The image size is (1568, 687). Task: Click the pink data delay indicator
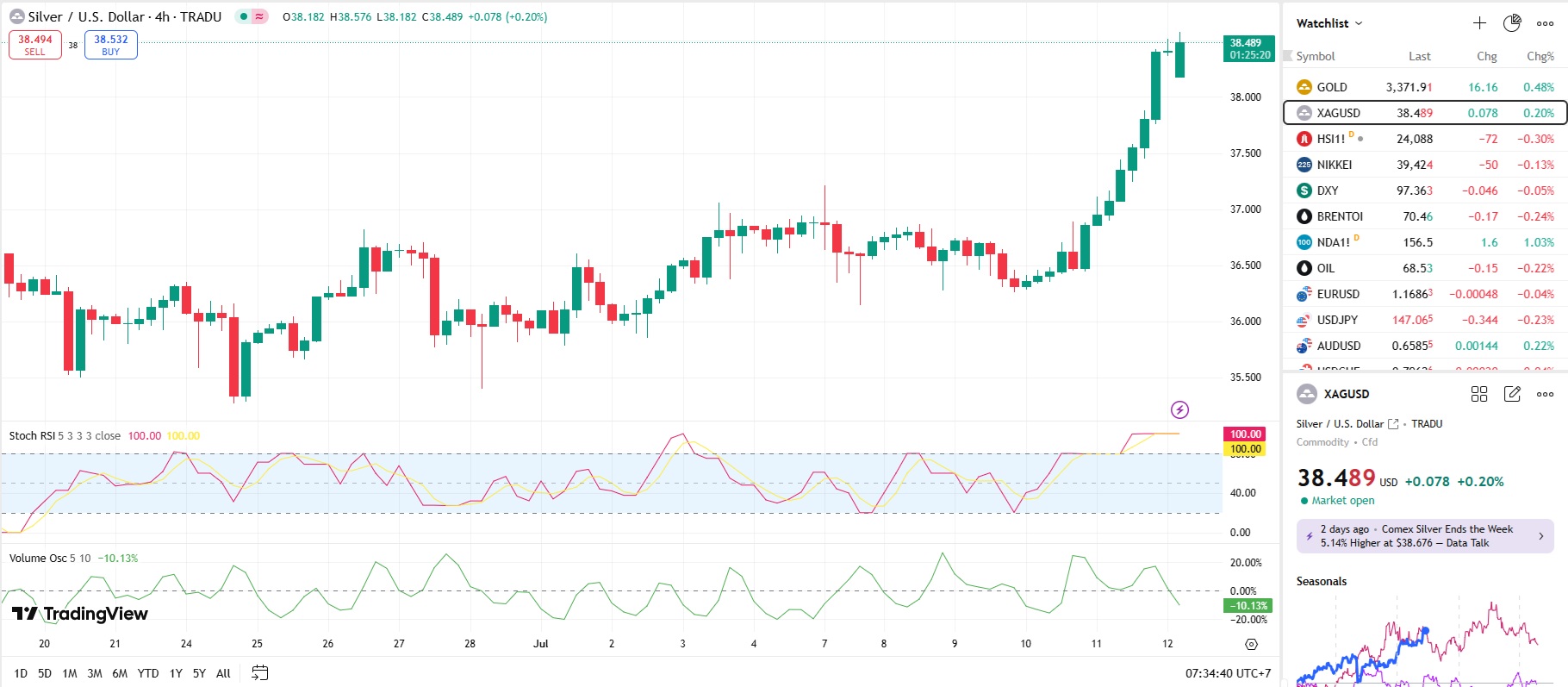(x=259, y=16)
